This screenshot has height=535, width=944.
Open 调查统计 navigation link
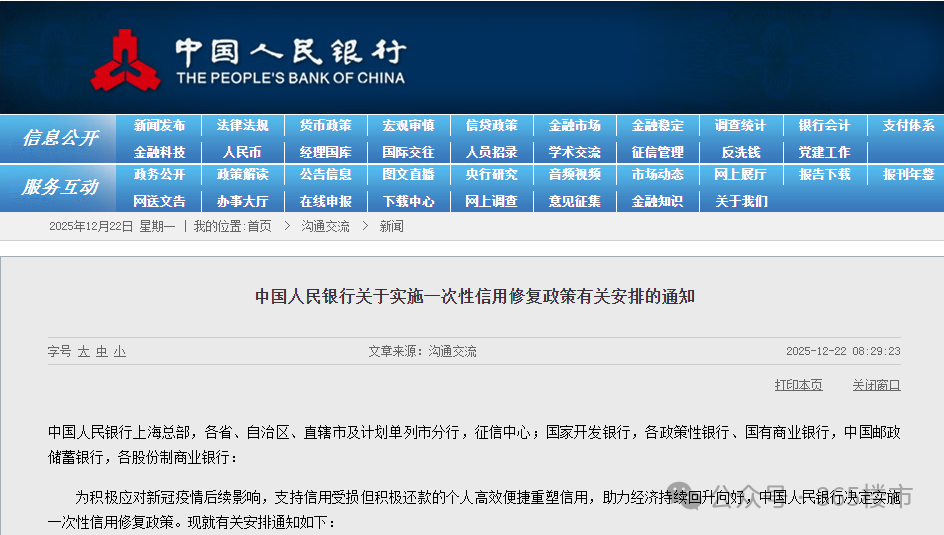pos(740,126)
